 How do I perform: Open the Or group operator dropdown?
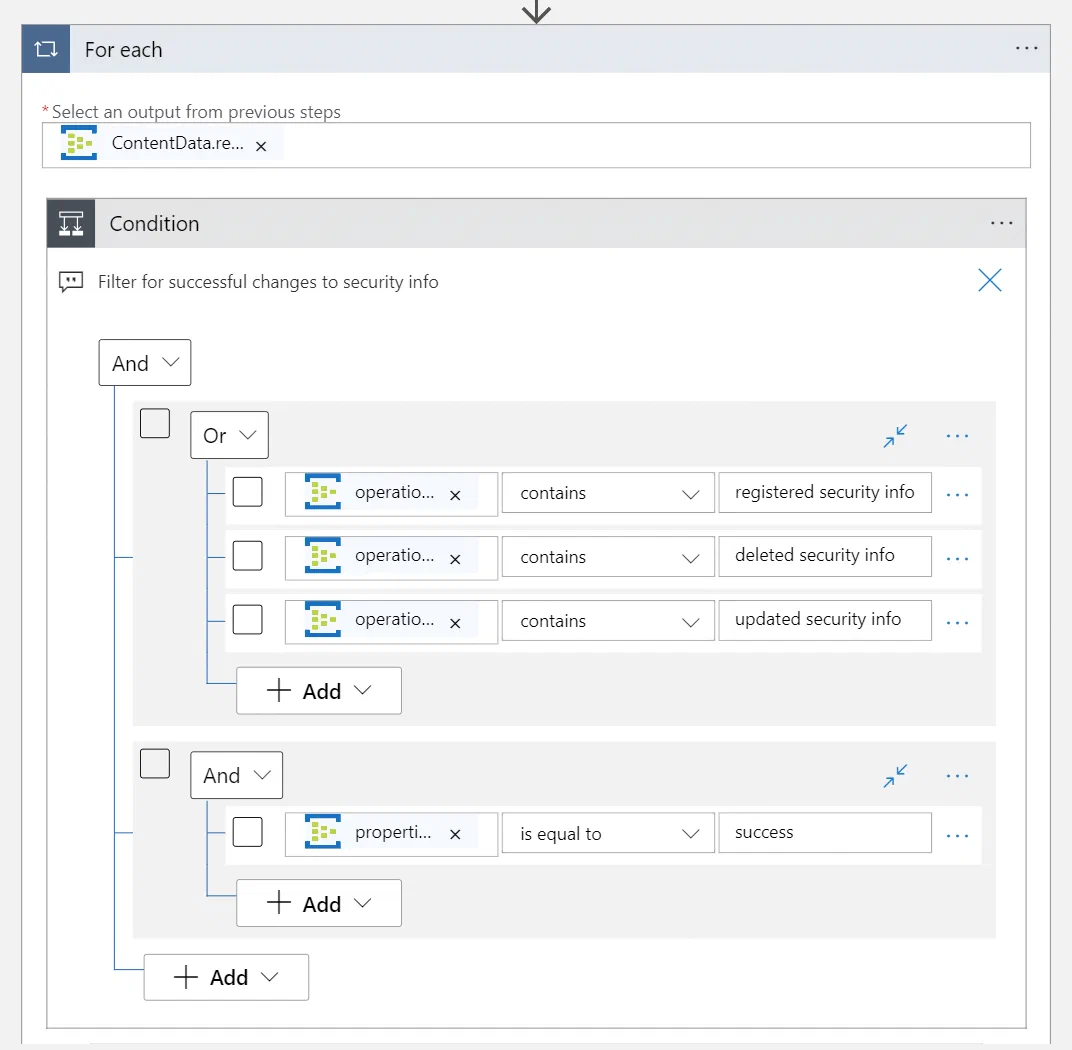pyautogui.click(x=229, y=435)
